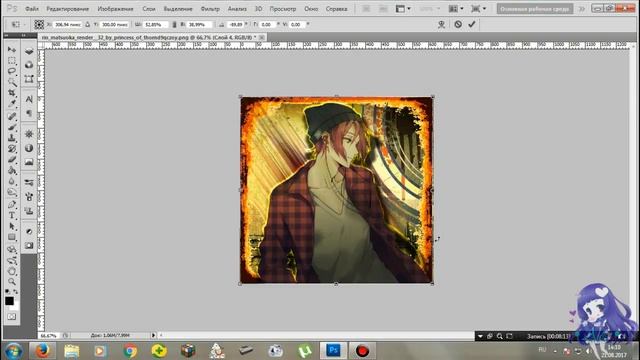
Task: Open the Info panel icon
Action: (29, 148)
